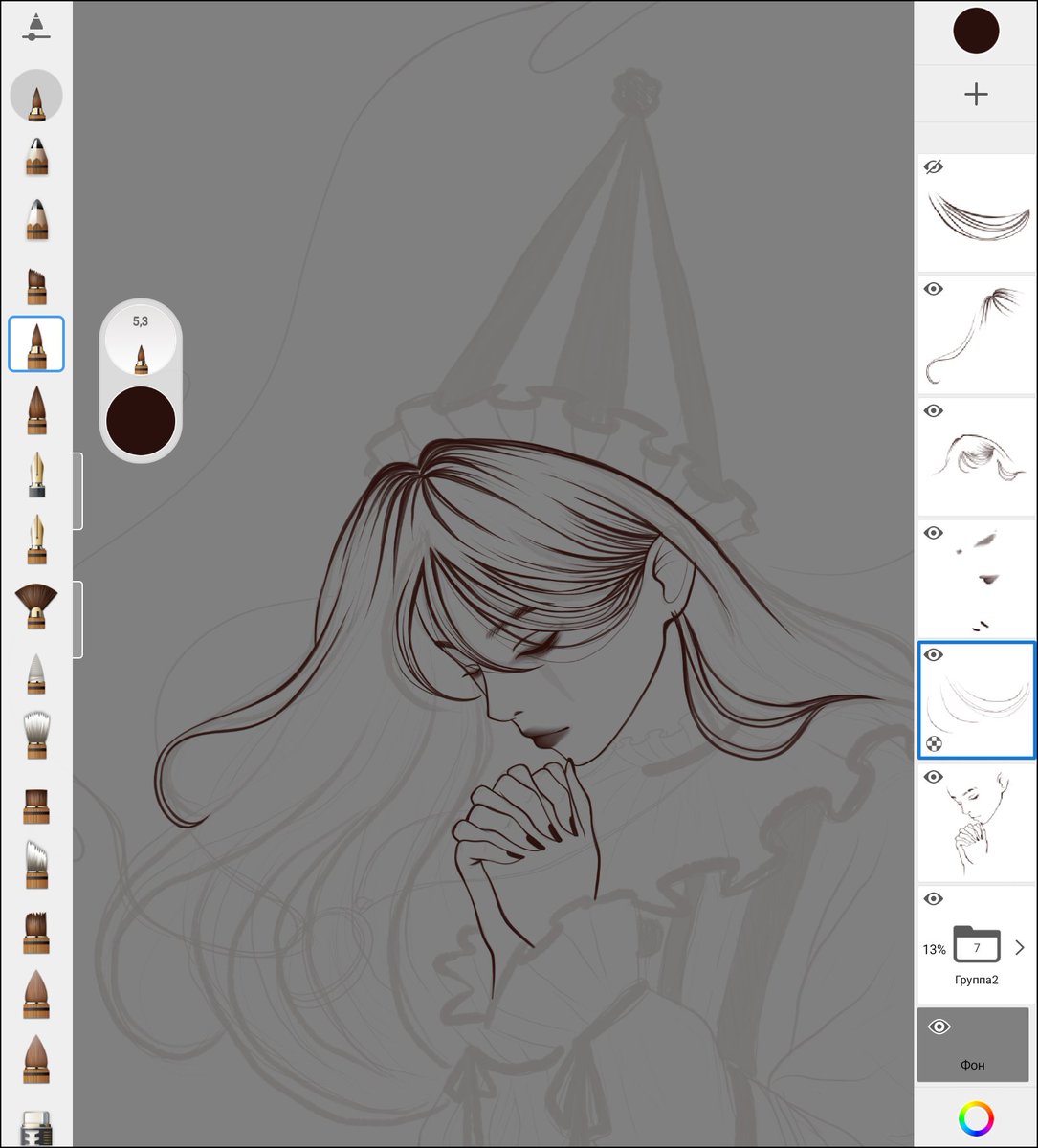Hide the hair bangs layer

coord(934,410)
